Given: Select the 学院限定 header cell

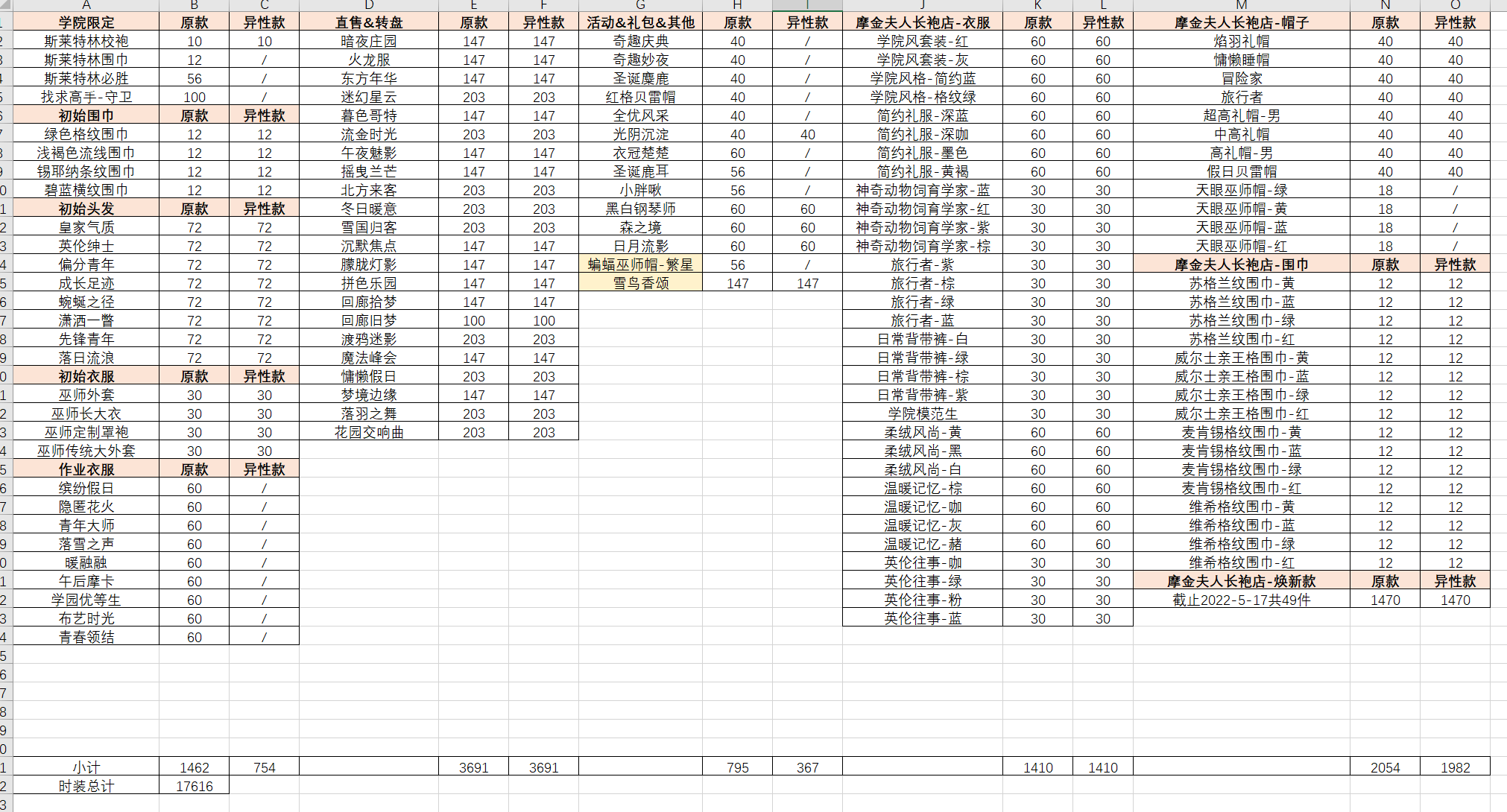Looking at the screenshot, I should click(x=86, y=22).
